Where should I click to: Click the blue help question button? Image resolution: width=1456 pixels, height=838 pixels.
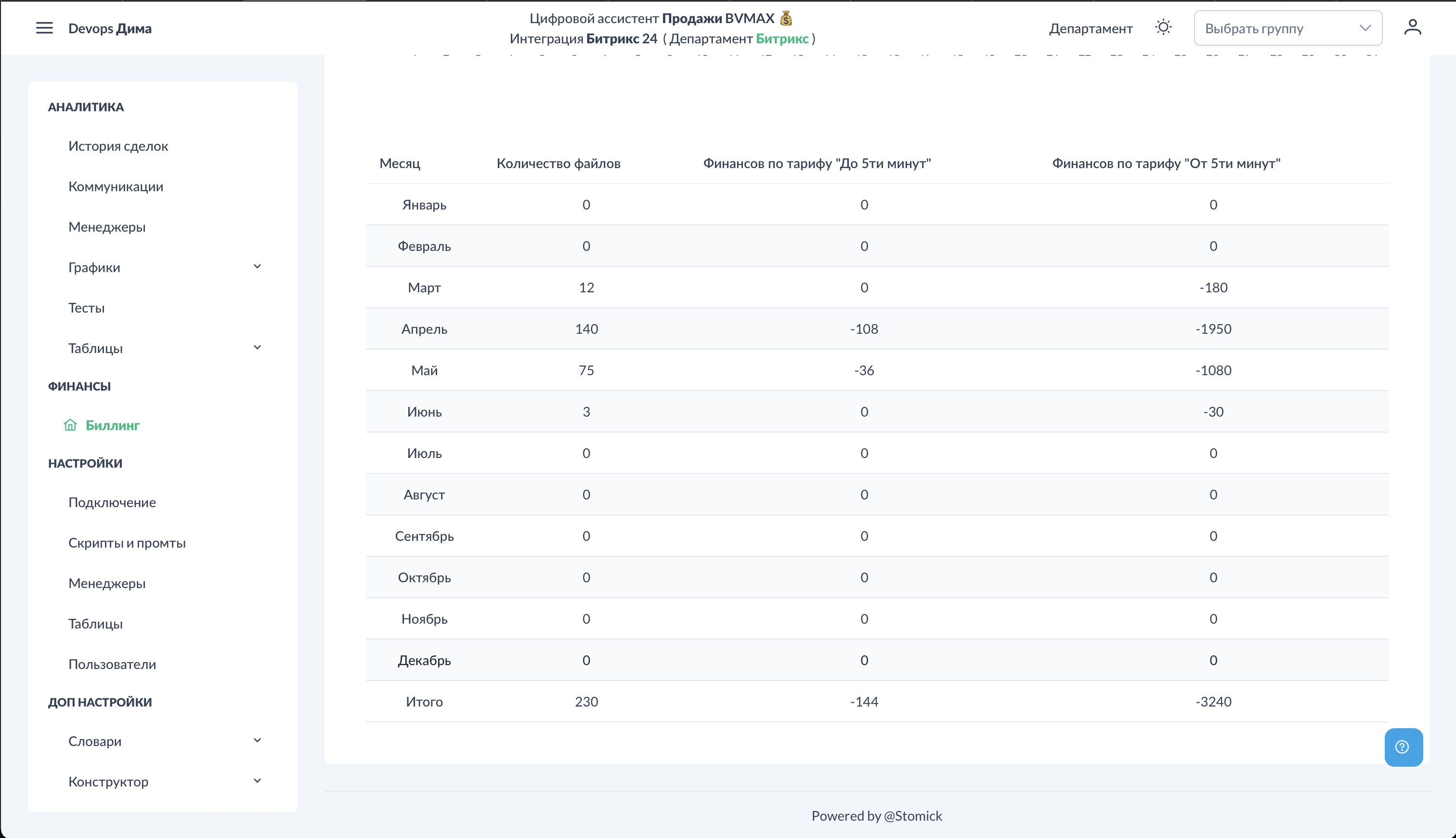coord(1403,747)
